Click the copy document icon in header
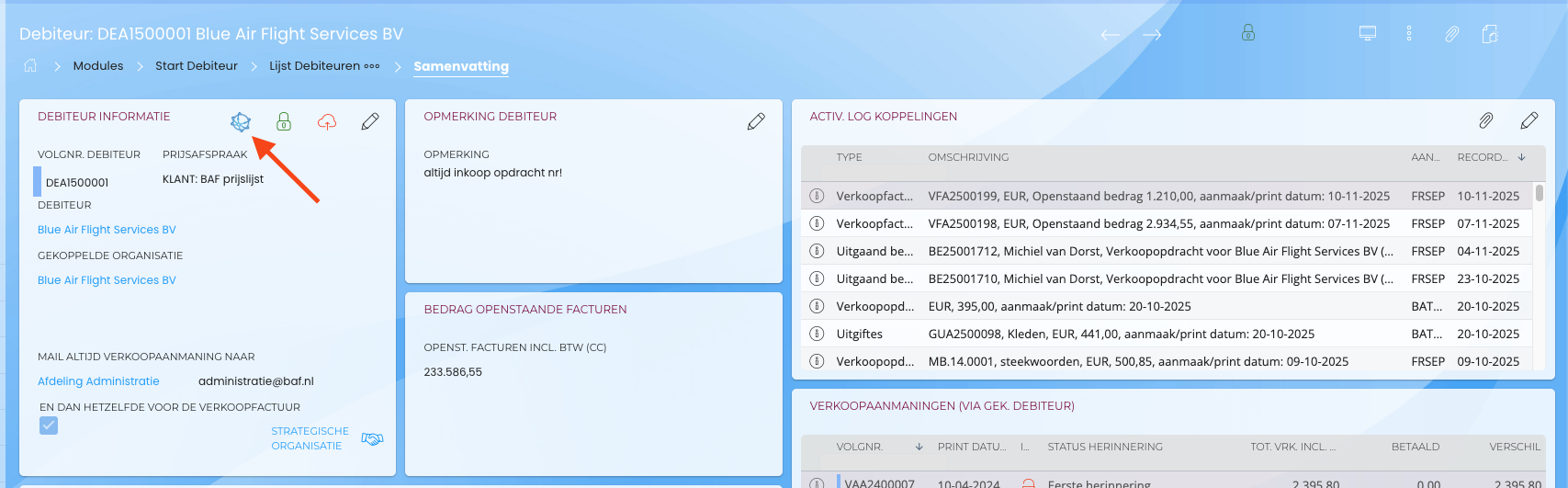 coord(1490,34)
